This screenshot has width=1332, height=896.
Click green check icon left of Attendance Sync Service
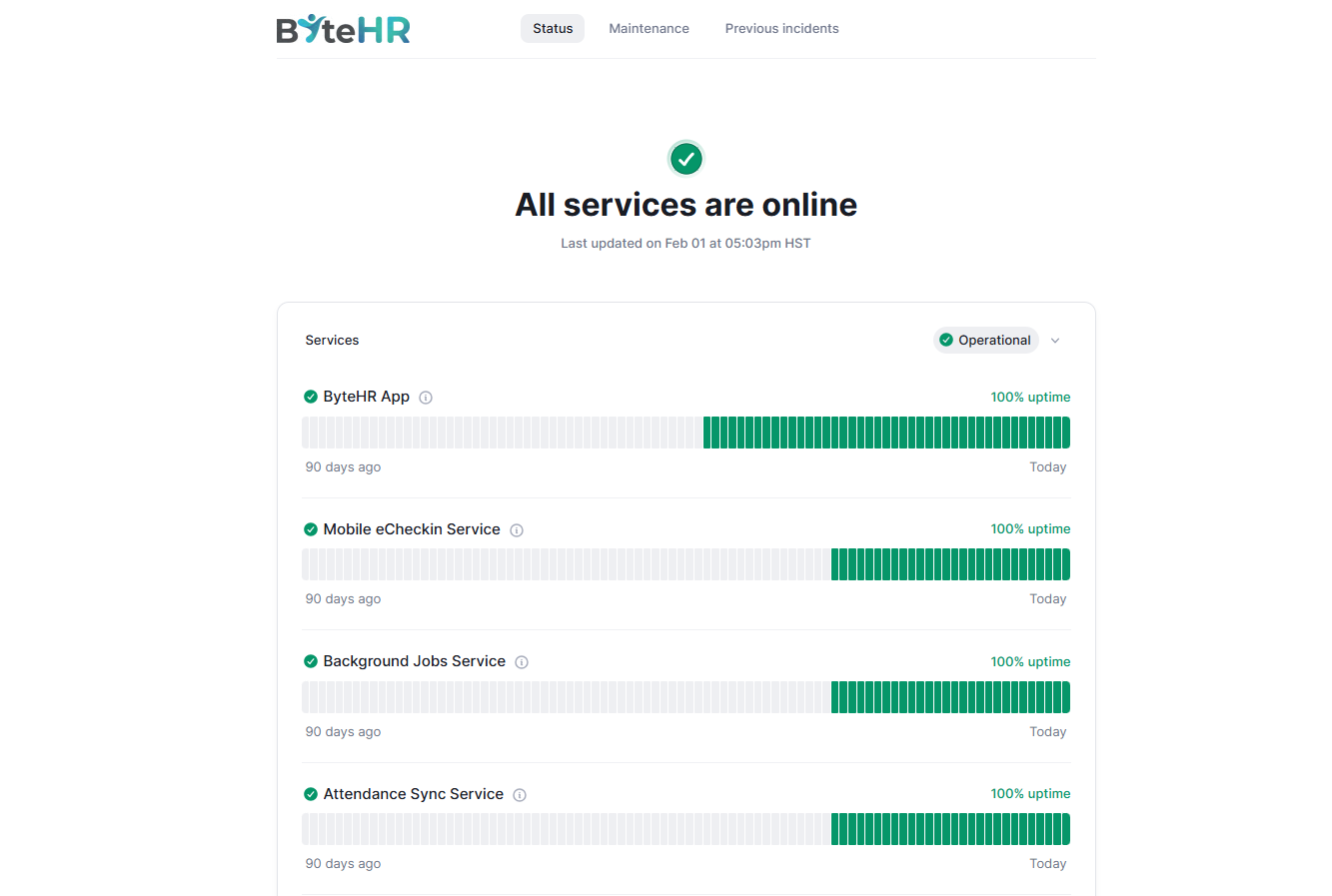pyautogui.click(x=311, y=794)
